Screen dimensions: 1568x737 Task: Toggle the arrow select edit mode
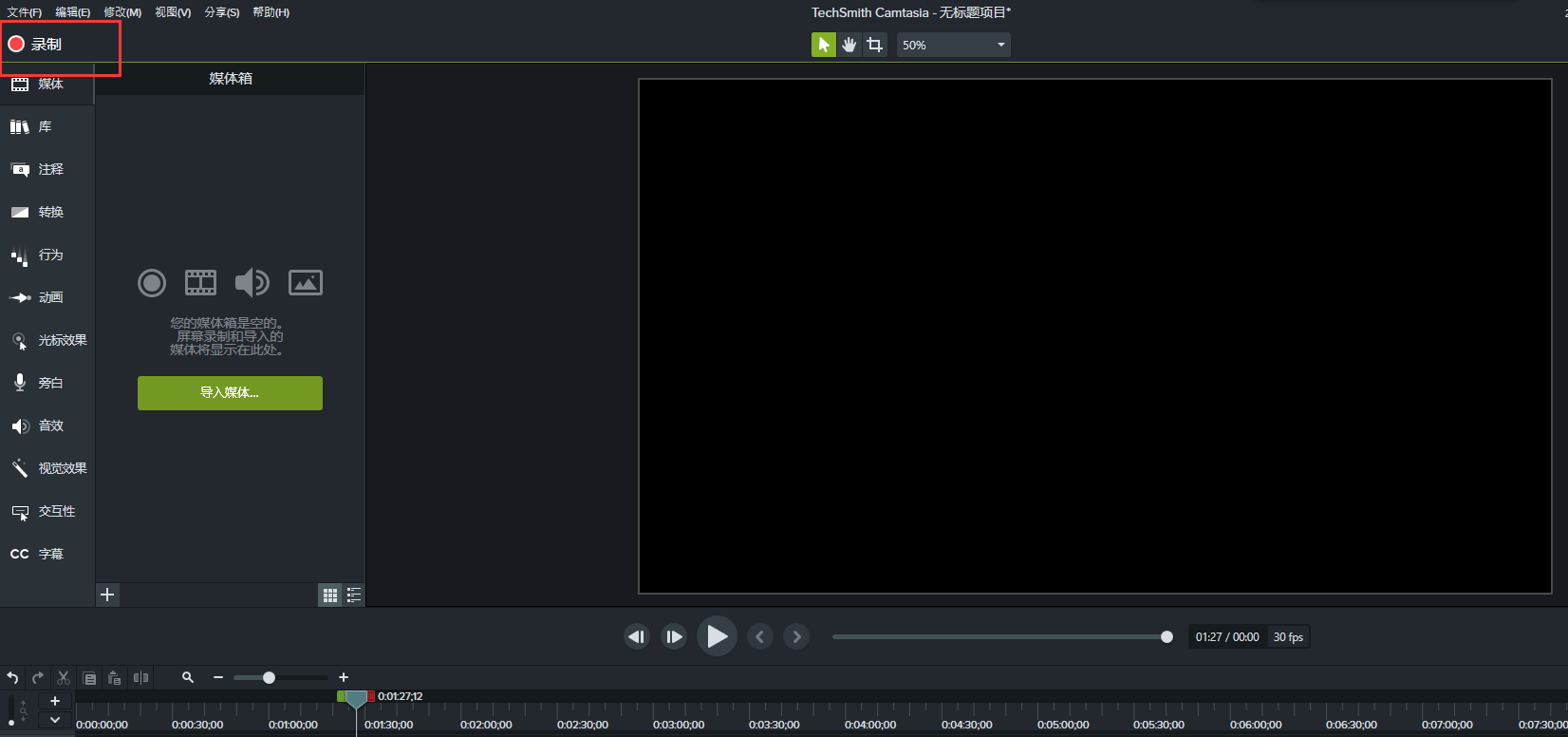tap(823, 45)
